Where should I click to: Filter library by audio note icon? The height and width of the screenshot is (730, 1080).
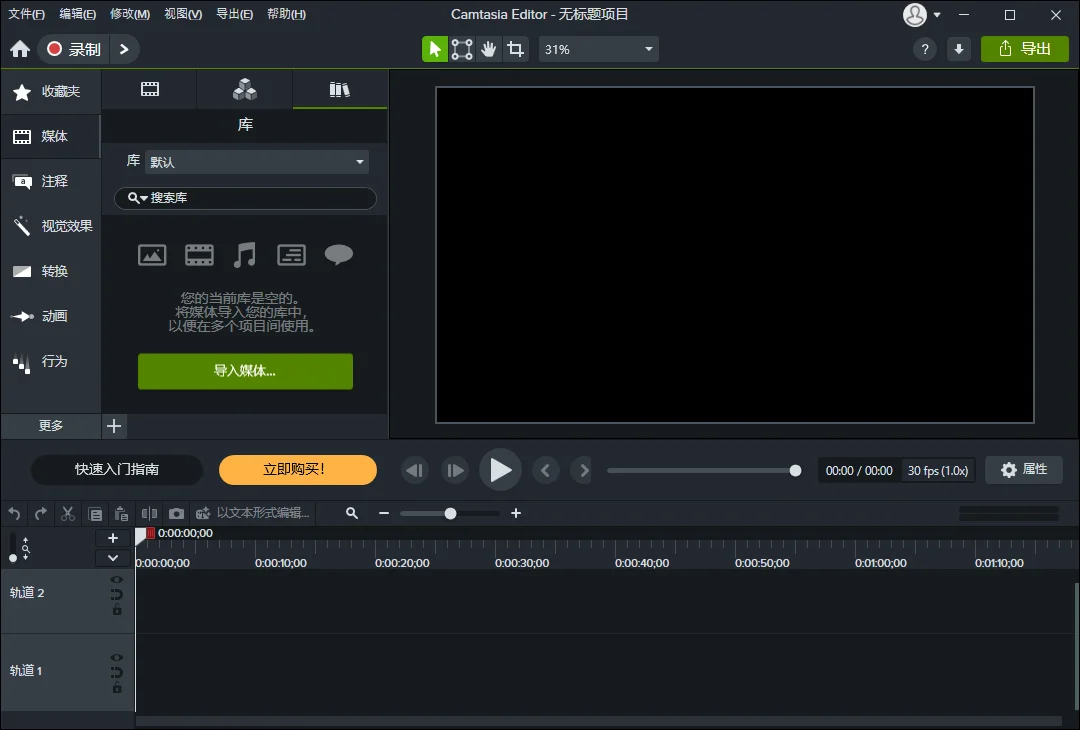245,255
